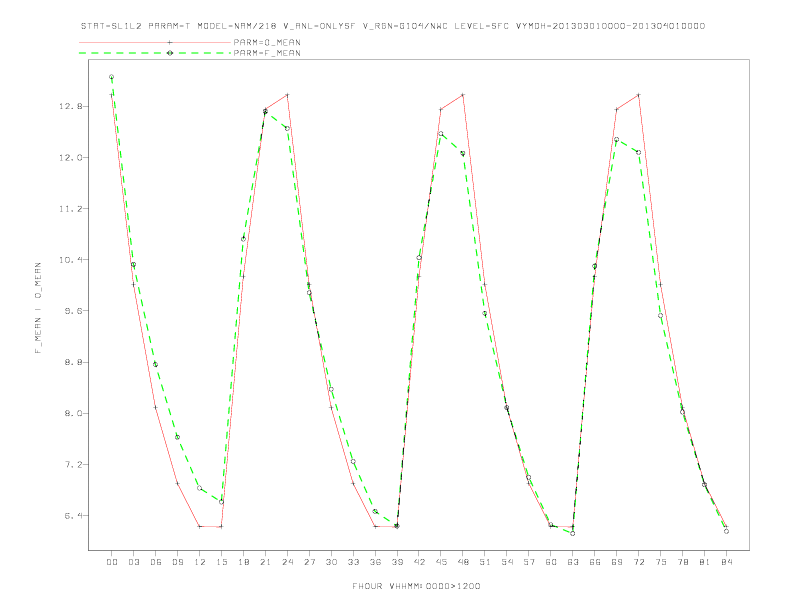Click the y-axis tick value 7.2
The image size is (792, 612).
coord(73,465)
